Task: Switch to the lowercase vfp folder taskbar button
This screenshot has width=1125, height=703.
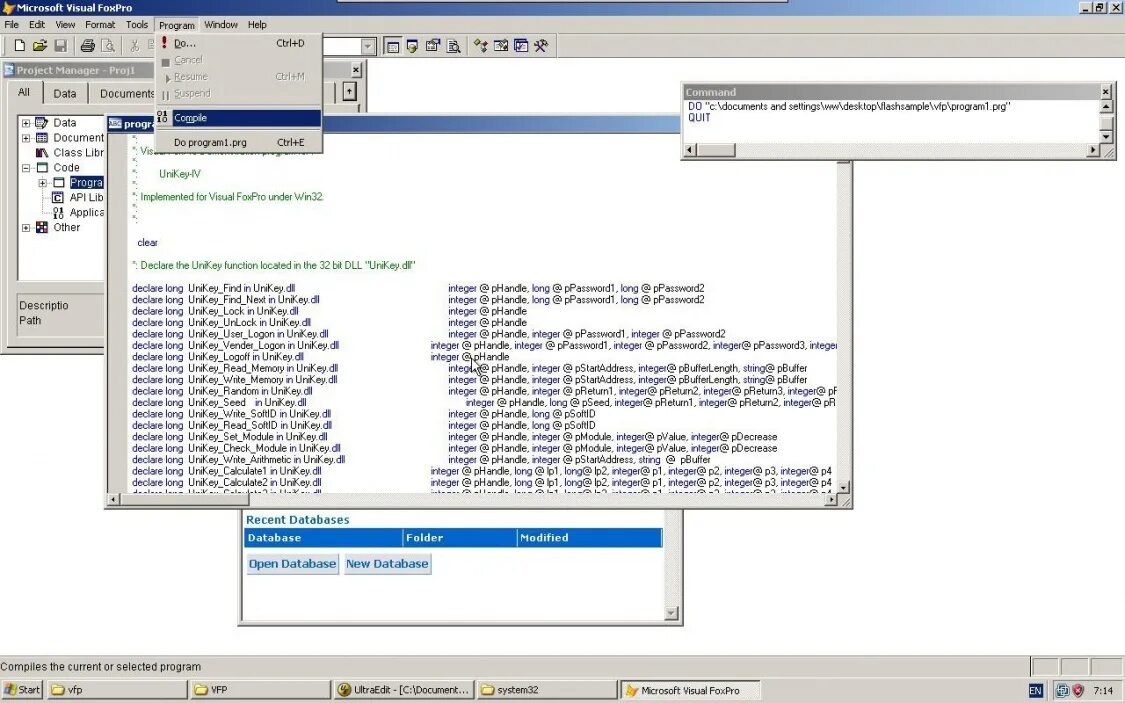Action: [x=117, y=690]
